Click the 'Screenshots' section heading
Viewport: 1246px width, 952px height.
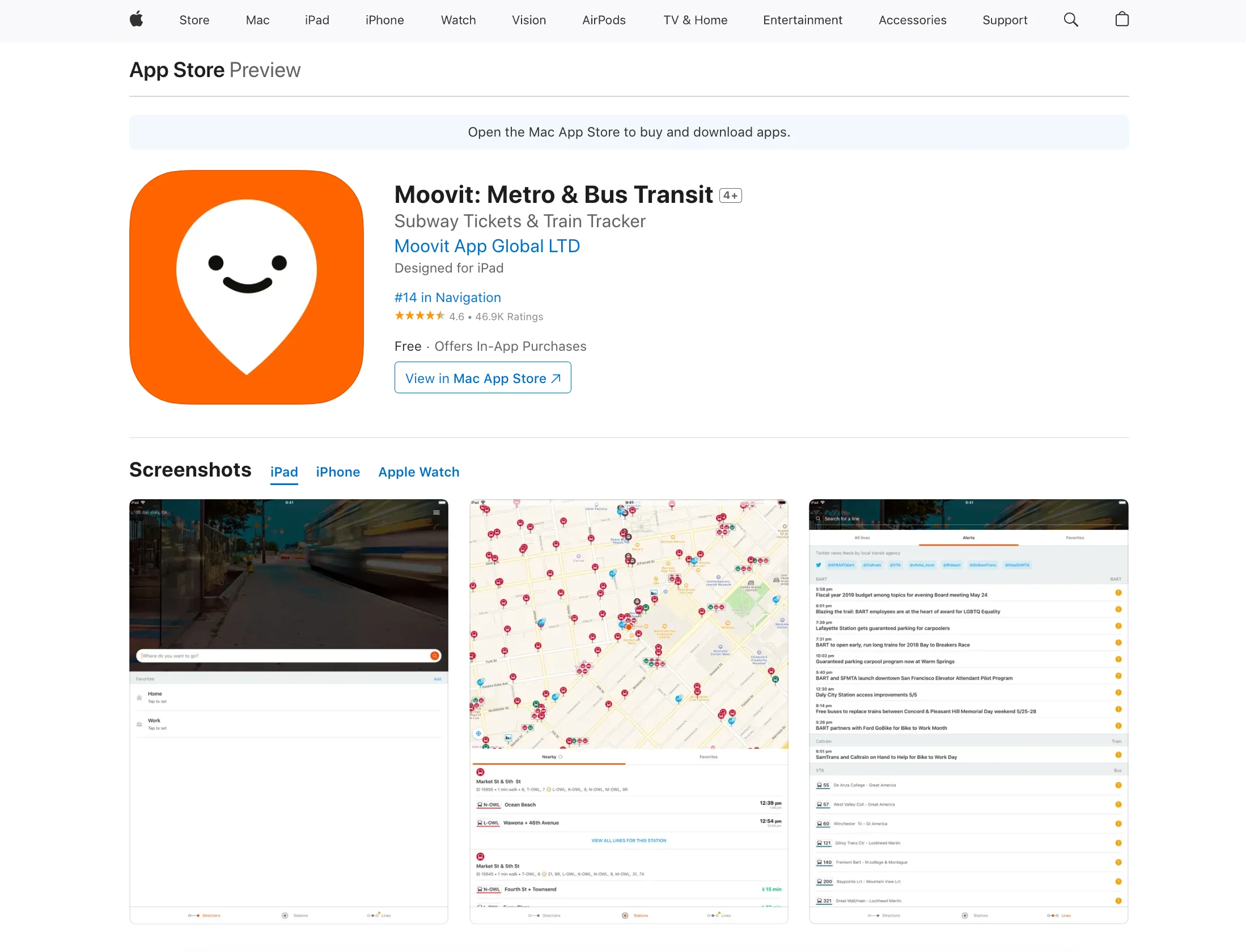[190, 470]
